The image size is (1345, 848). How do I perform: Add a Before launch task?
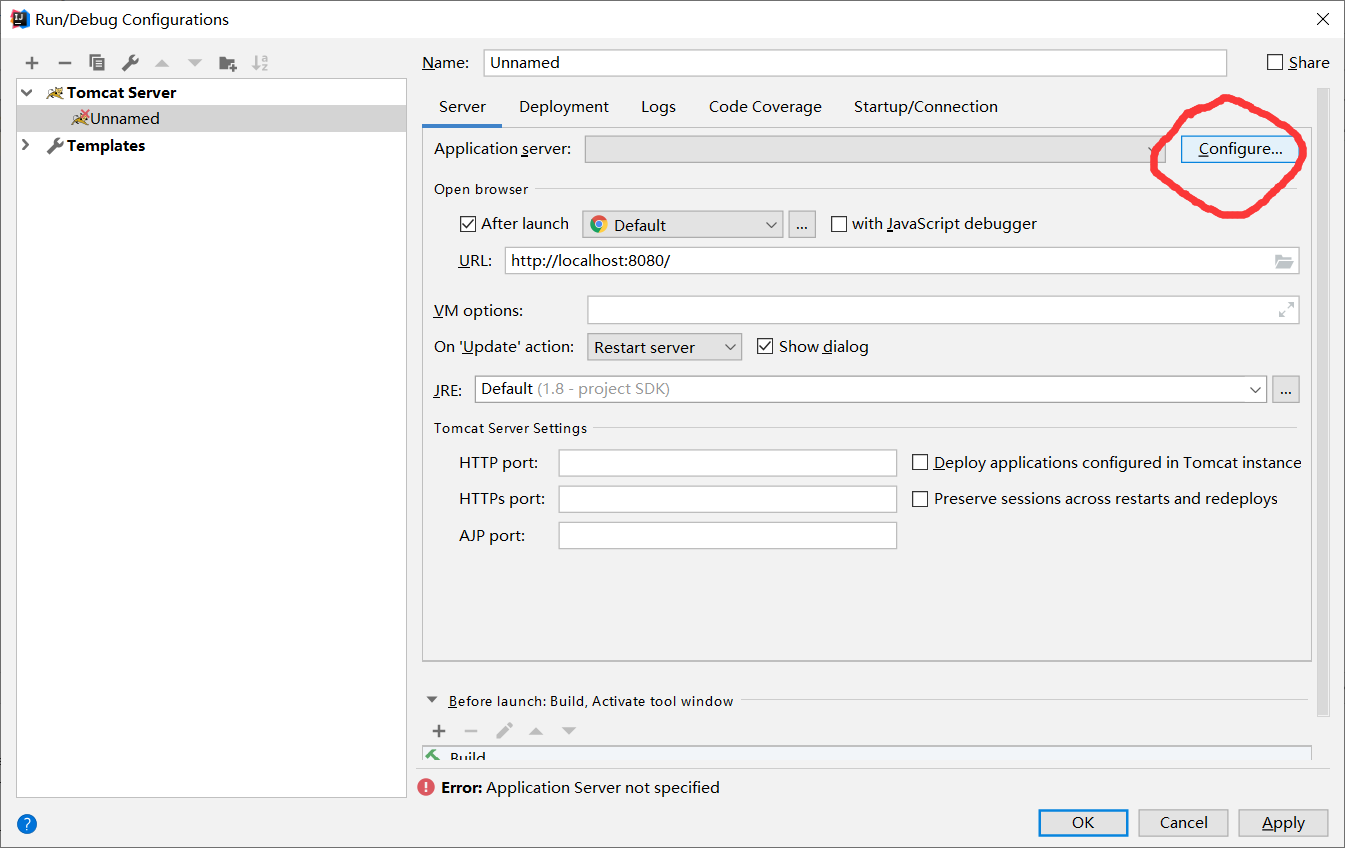pos(439,731)
